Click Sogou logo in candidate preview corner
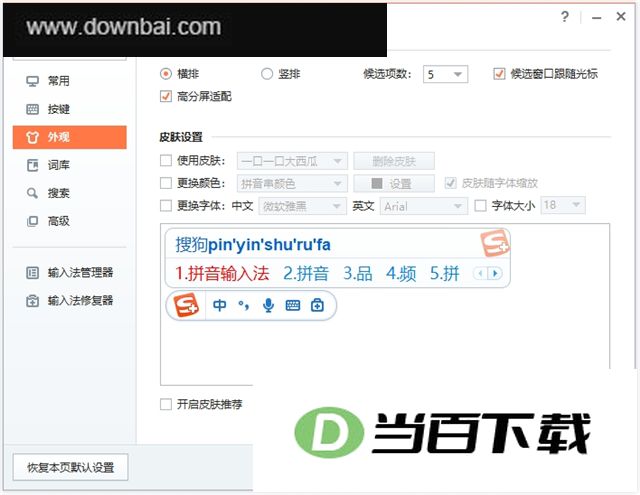 tap(495, 243)
